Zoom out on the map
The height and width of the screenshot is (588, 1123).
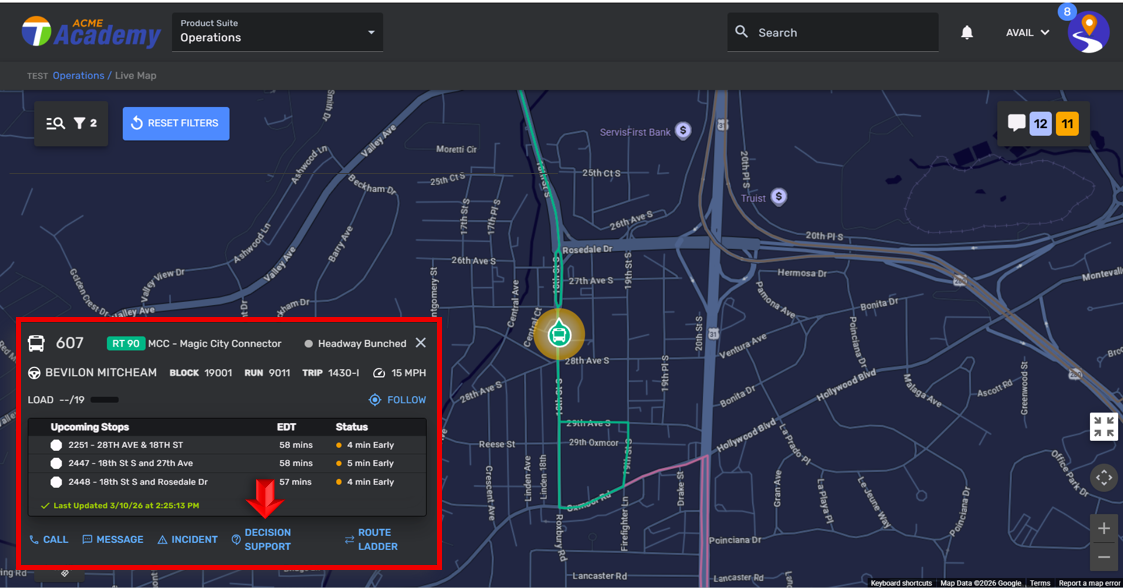point(1103,557)
